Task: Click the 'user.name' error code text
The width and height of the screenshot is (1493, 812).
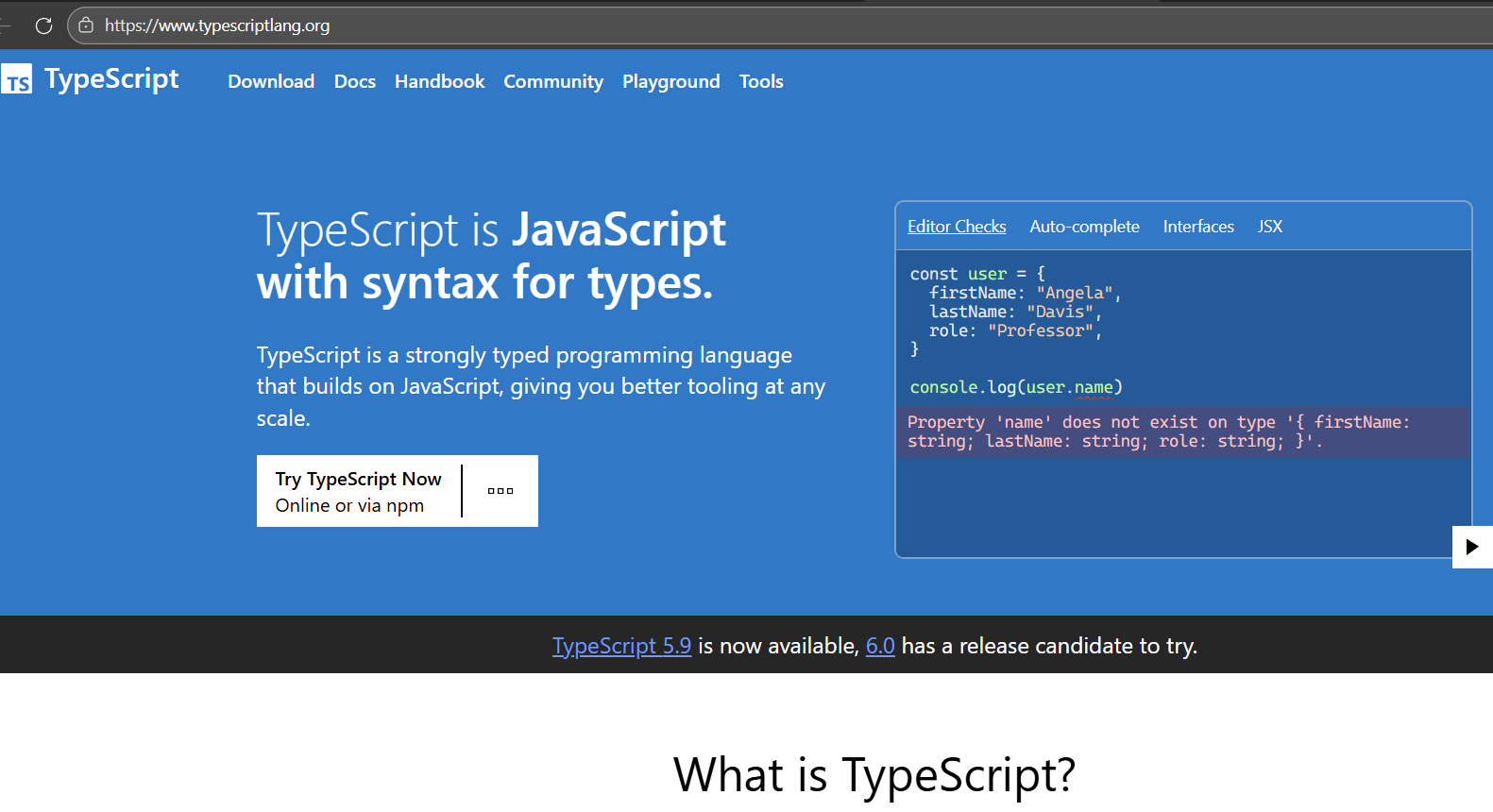Action: (x=1069, y=387)
